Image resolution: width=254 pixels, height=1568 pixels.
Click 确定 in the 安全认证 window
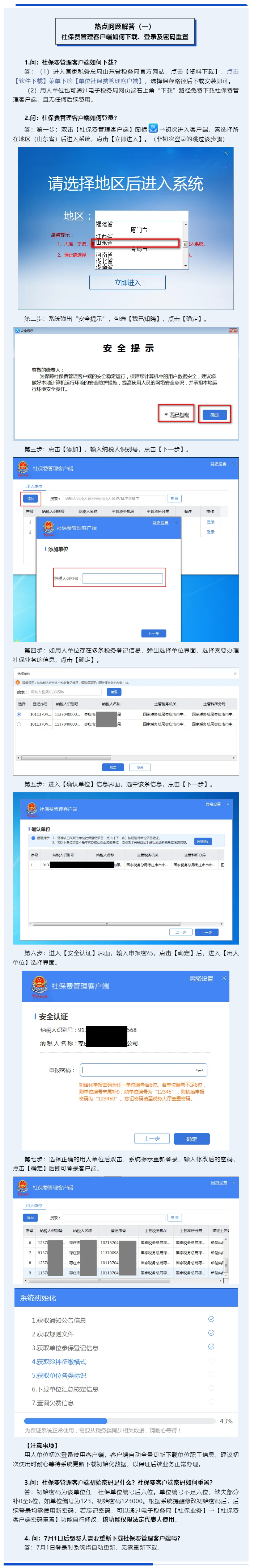[x=191, y=1138]
